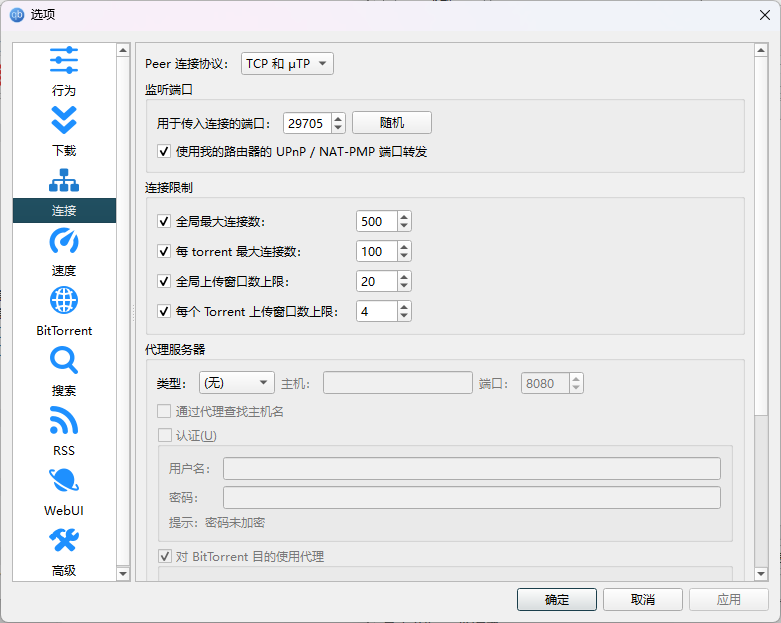The height and width of the screenshot is (623, 781).
Task: Expand the Peer 连接协议 dropdown
Action: tap(288, 64)
